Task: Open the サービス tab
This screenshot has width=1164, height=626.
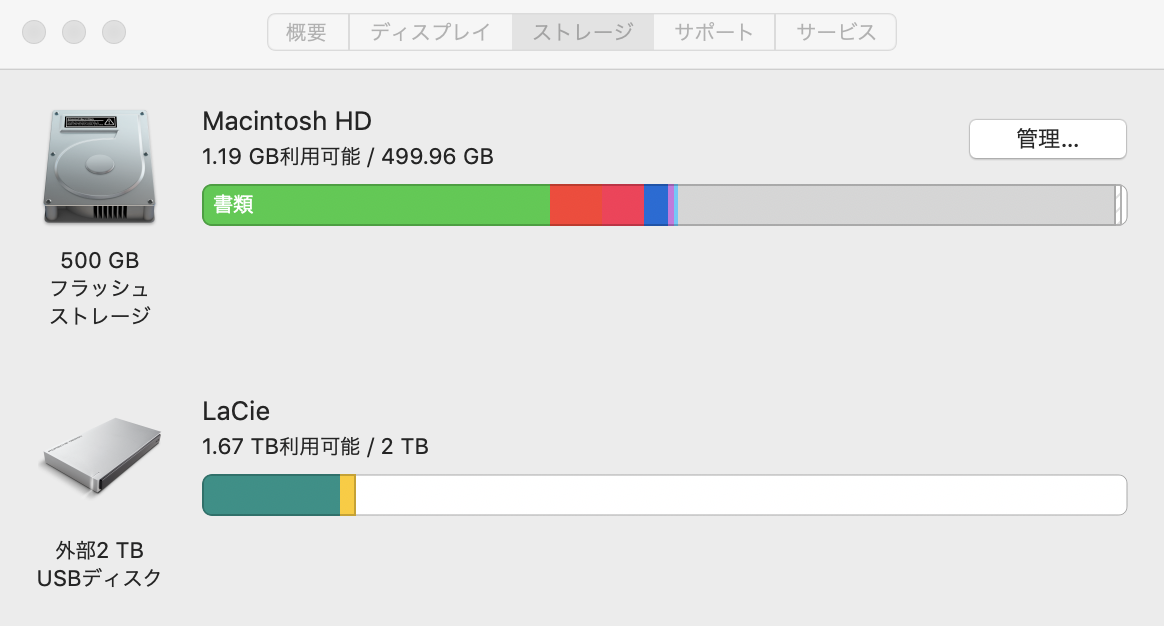Action: click(x=835, y=32)
